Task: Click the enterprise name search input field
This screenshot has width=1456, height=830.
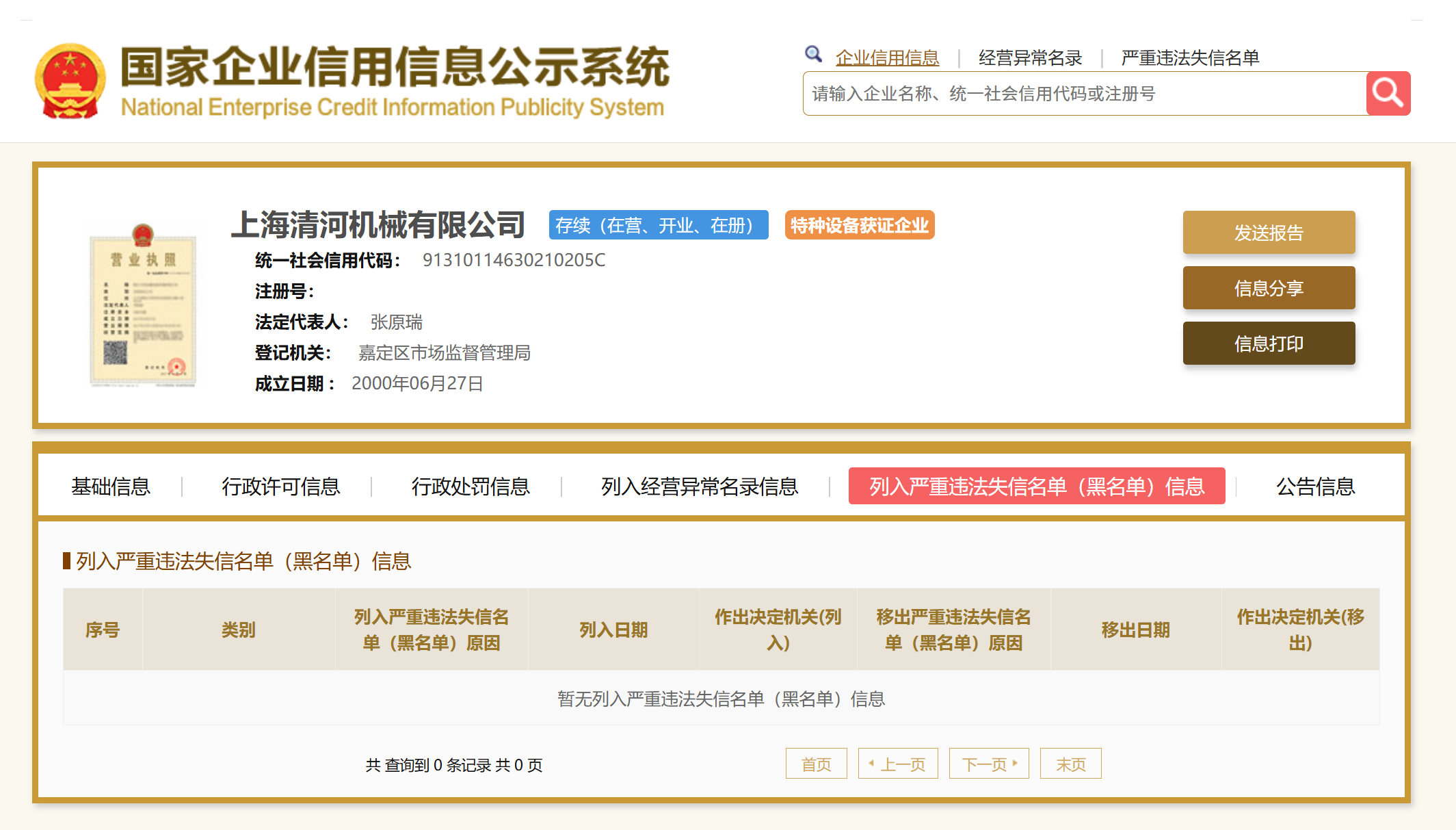Action: click(x=1085, y=93)
